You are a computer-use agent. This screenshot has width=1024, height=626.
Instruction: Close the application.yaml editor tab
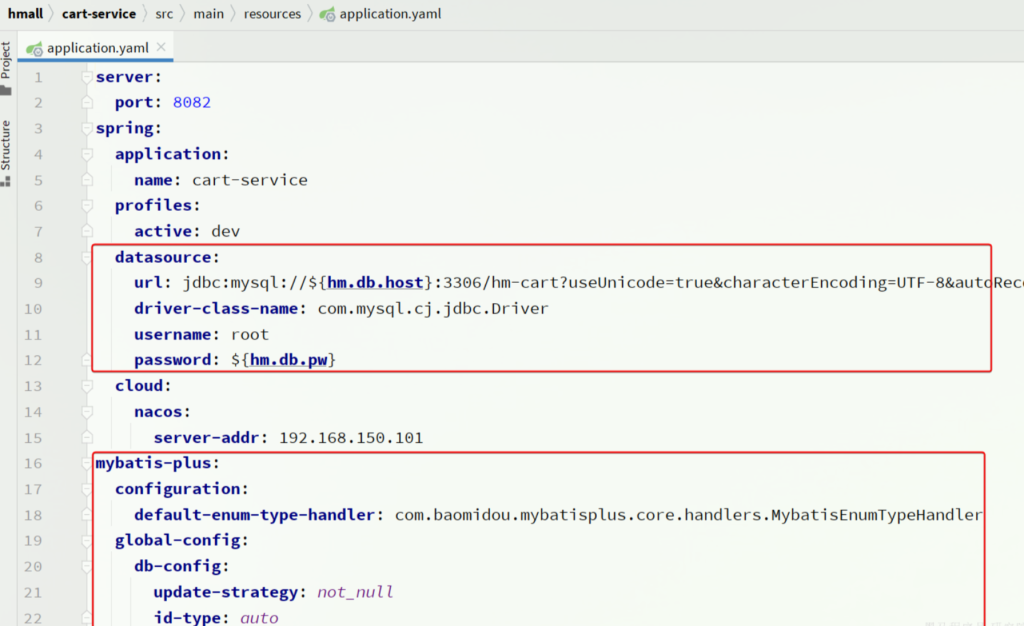coord(162,47)
